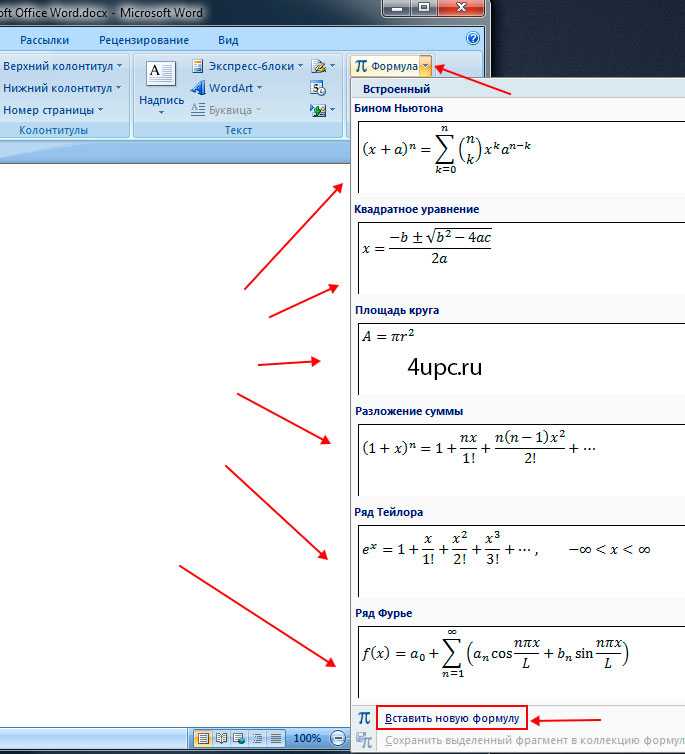Screen dimensions: 685x754
Task: Insert the Квадратное уравнение formula
Action: pyautogui.click(x=521, y=258)
